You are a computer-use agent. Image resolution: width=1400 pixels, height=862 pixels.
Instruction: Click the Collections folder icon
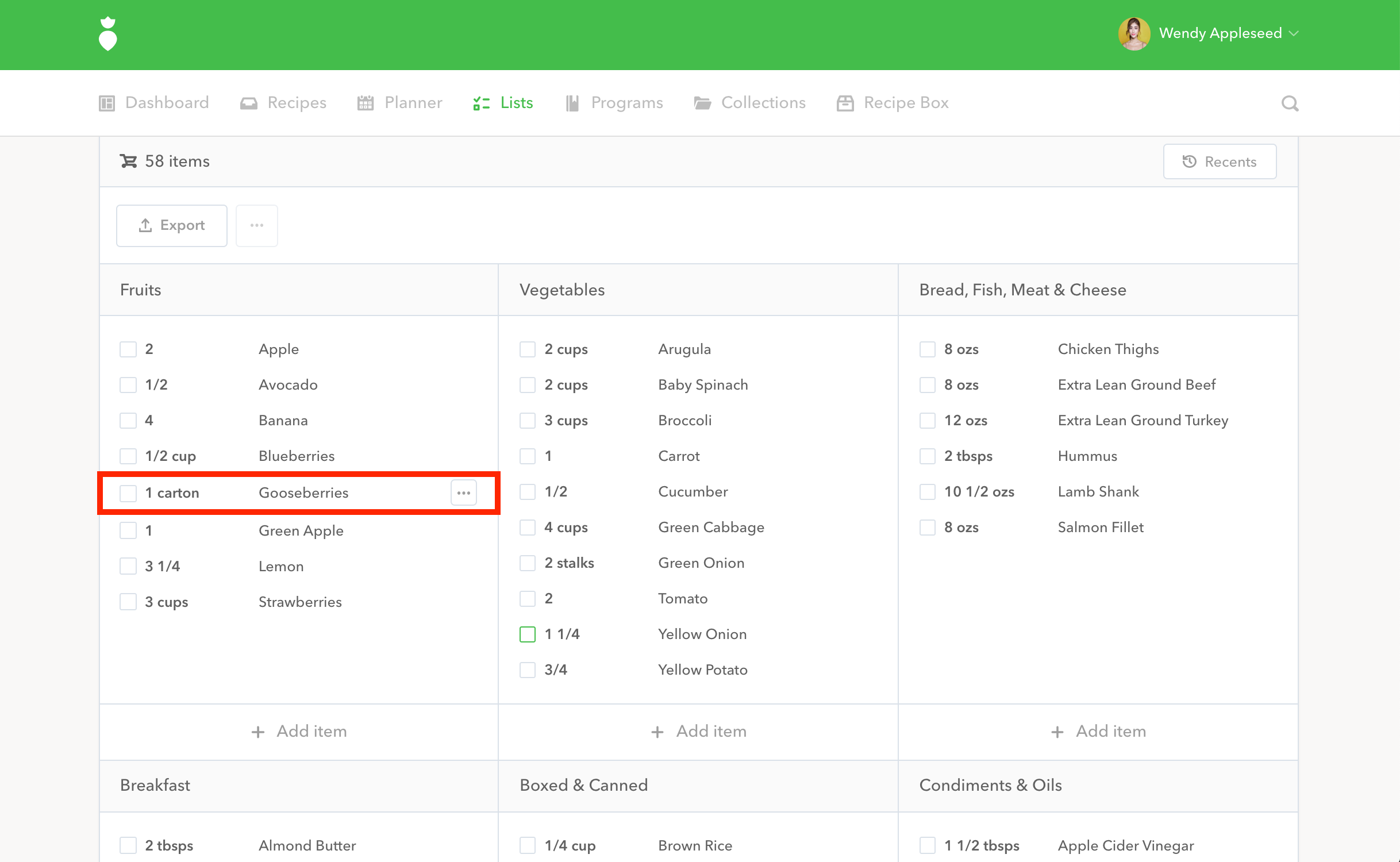702,103
